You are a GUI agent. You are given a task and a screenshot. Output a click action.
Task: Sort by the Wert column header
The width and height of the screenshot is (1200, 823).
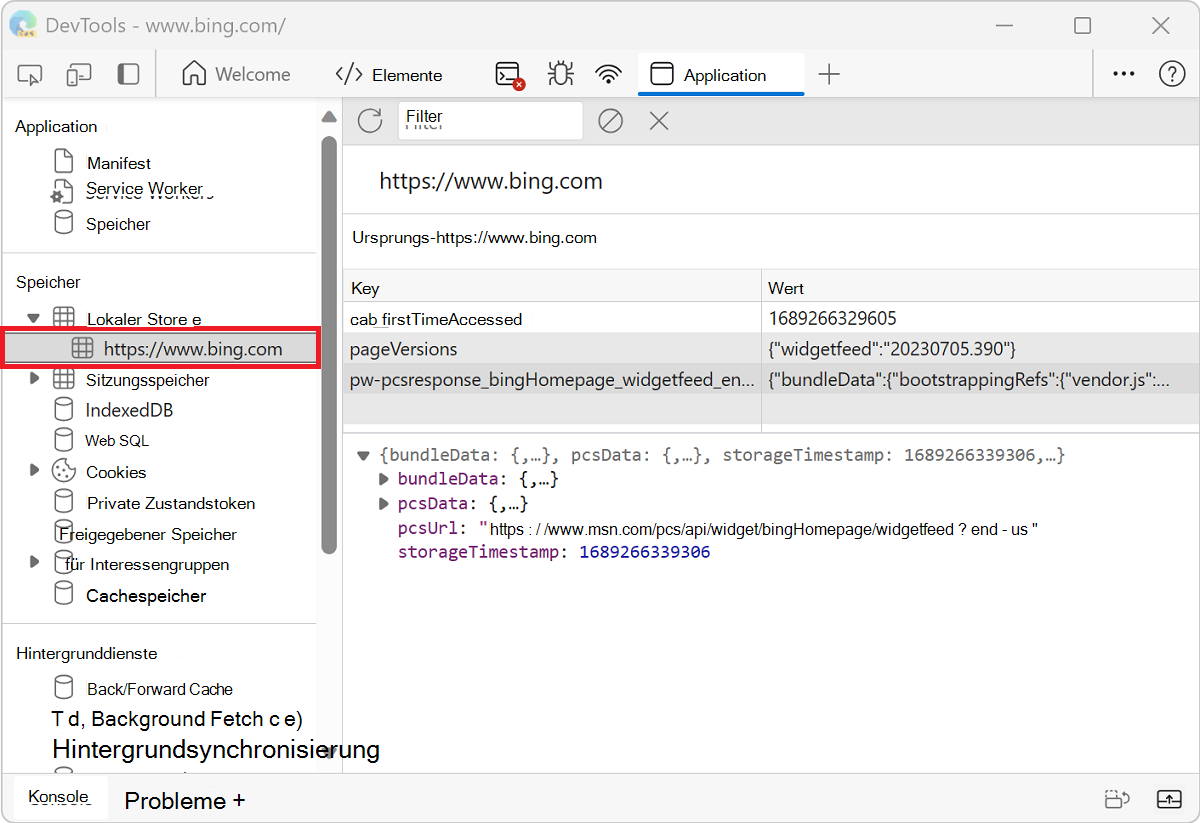pos(980,287)
